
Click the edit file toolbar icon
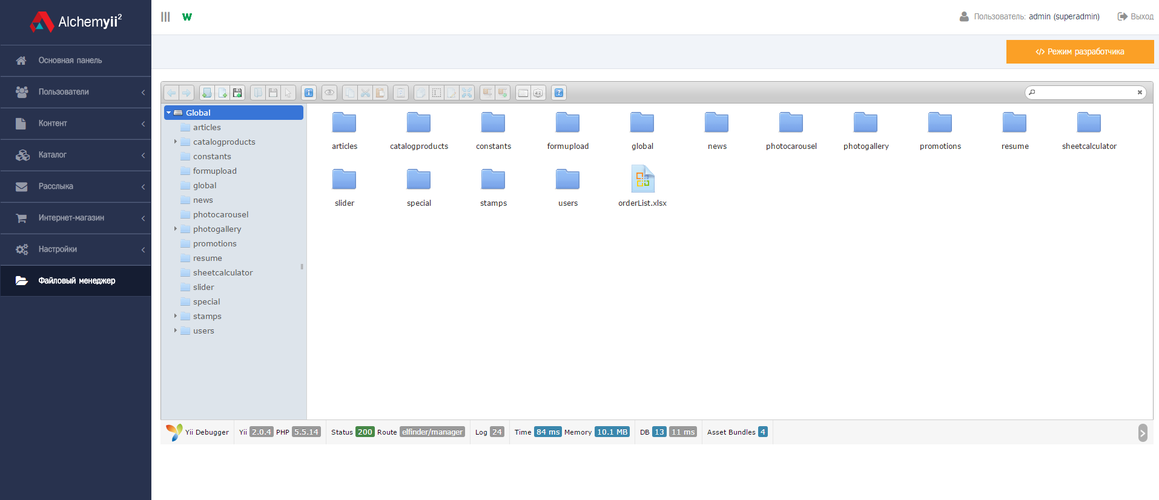click(x=451, y=93)
